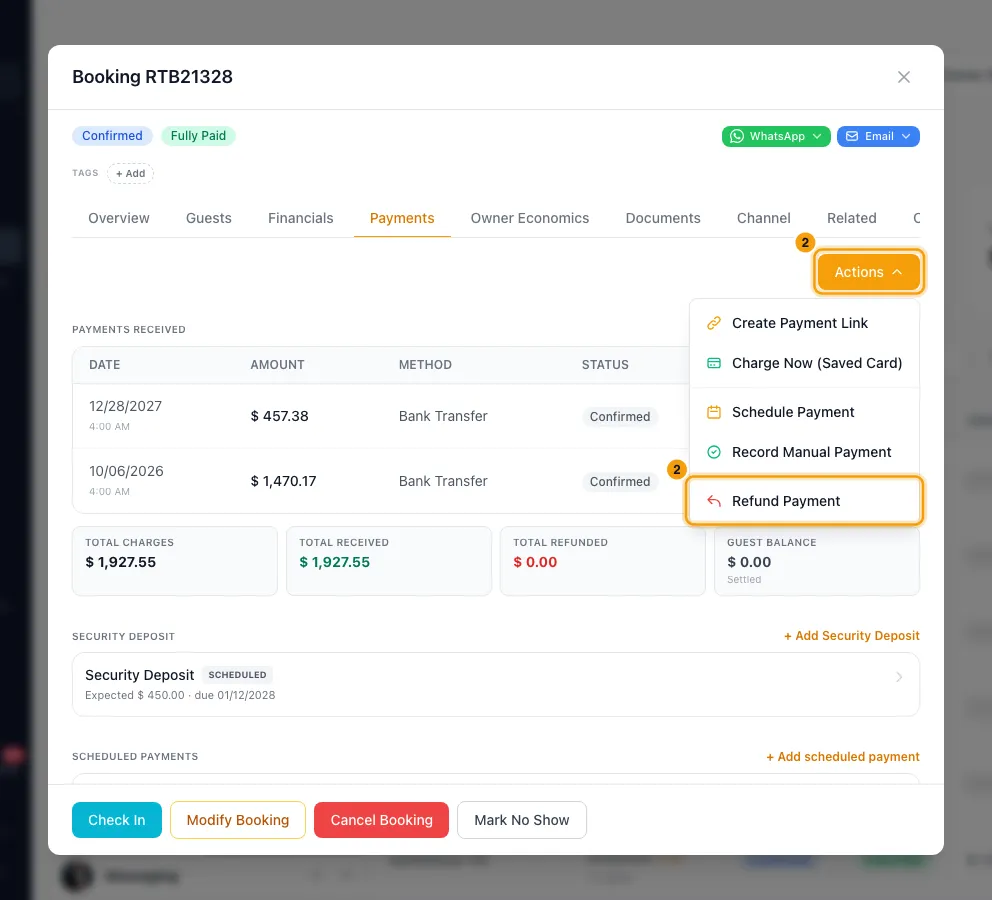Choose Schedule Payment from the menu

pyautogui.click(x=804, y=412)
